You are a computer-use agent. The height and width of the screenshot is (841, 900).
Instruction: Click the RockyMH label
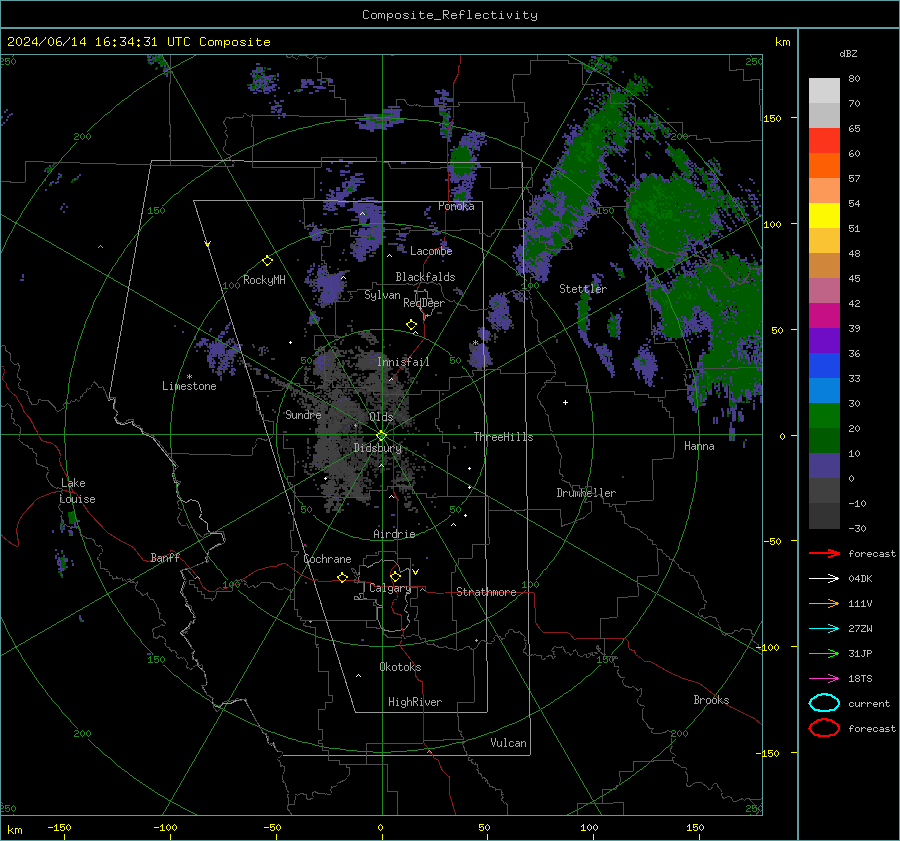264,280
